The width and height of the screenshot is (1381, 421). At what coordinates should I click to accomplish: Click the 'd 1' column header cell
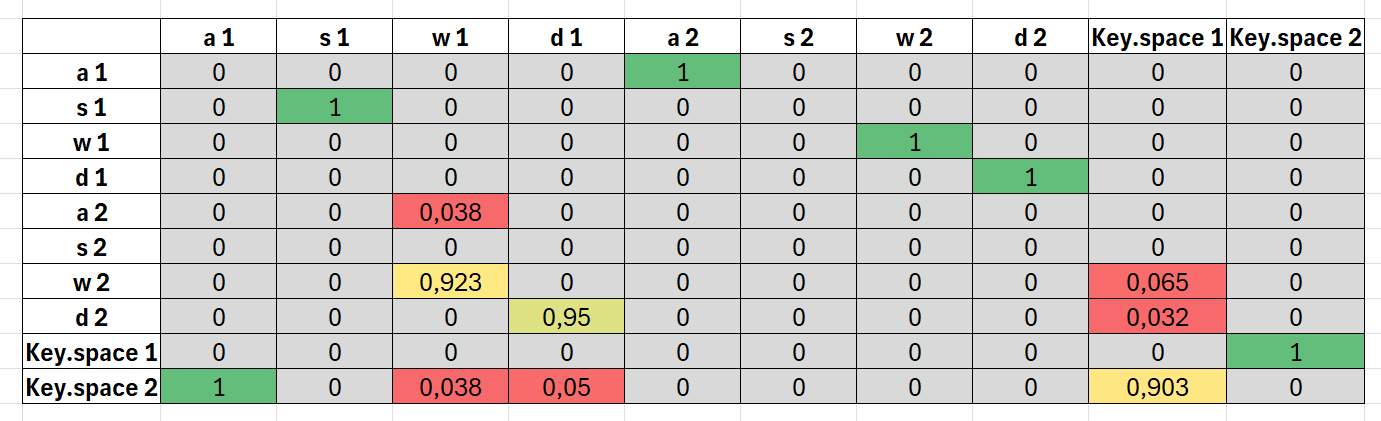point(566,38)
